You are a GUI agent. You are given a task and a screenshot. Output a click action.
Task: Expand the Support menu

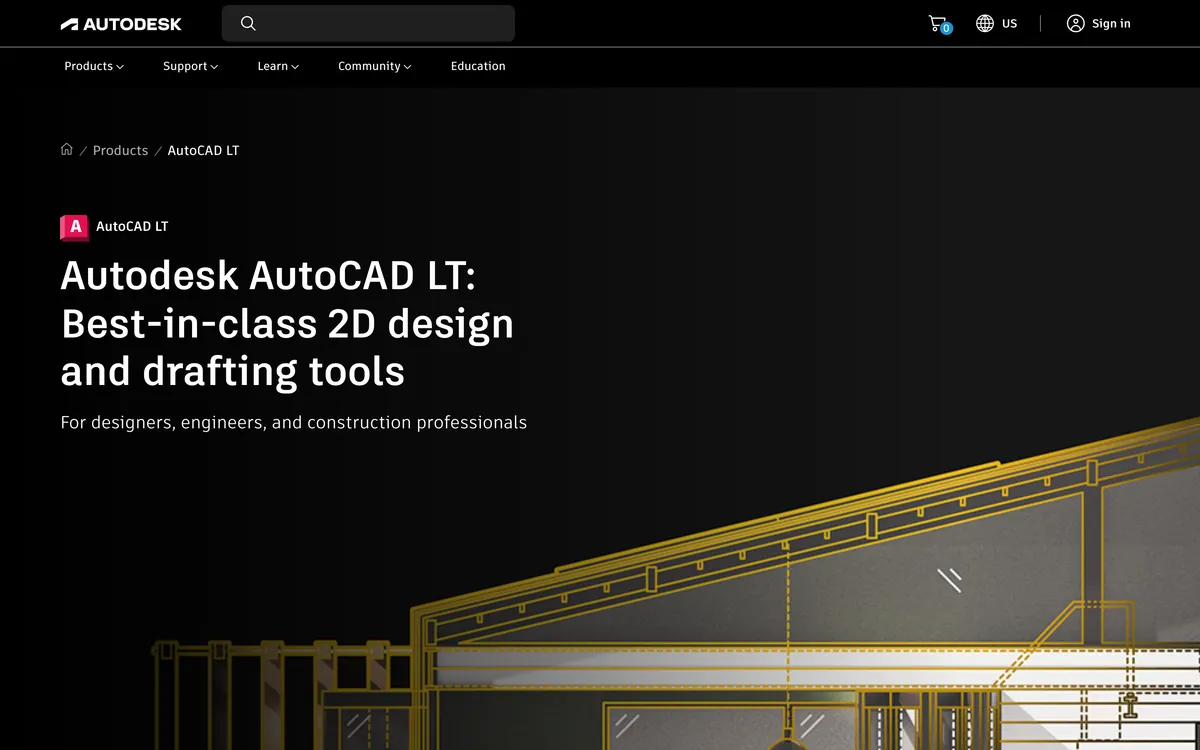tap(190, 66)
